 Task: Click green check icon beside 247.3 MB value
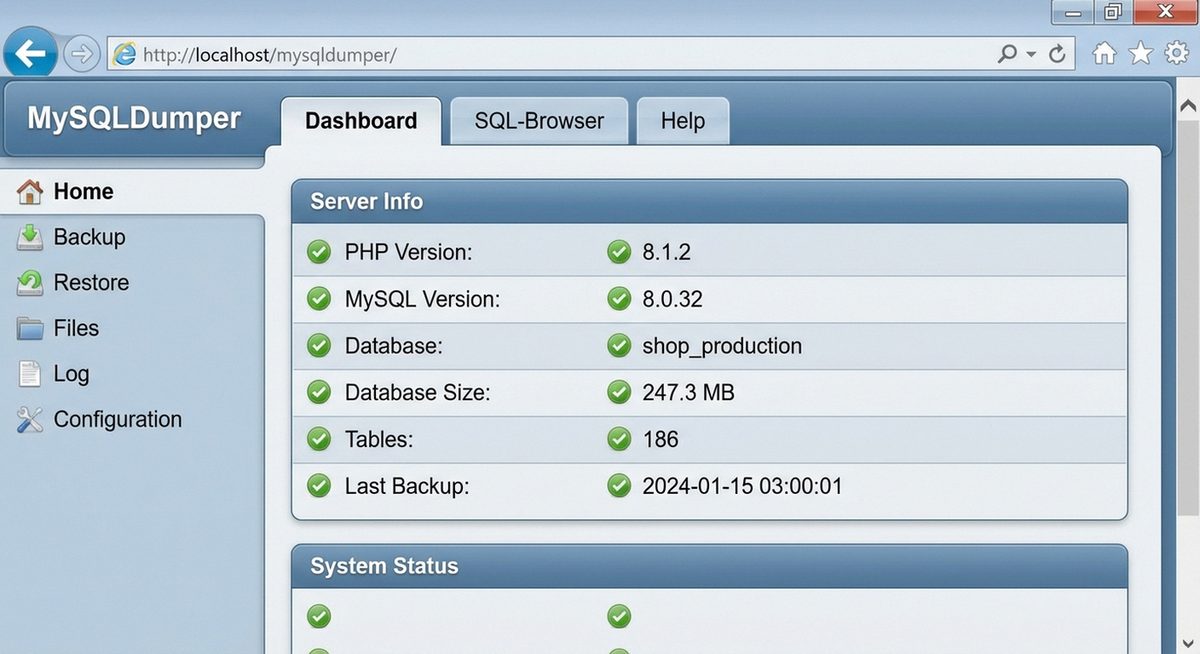[x=619, y=393]
